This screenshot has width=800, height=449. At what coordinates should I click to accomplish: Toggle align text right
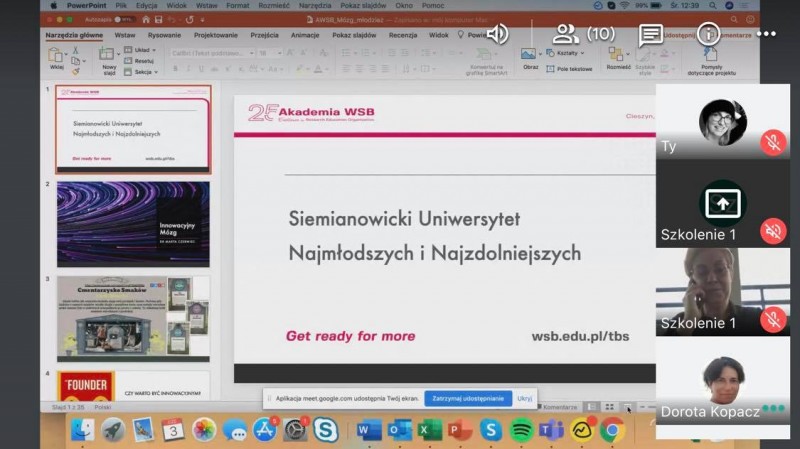[x=372, y=68]
